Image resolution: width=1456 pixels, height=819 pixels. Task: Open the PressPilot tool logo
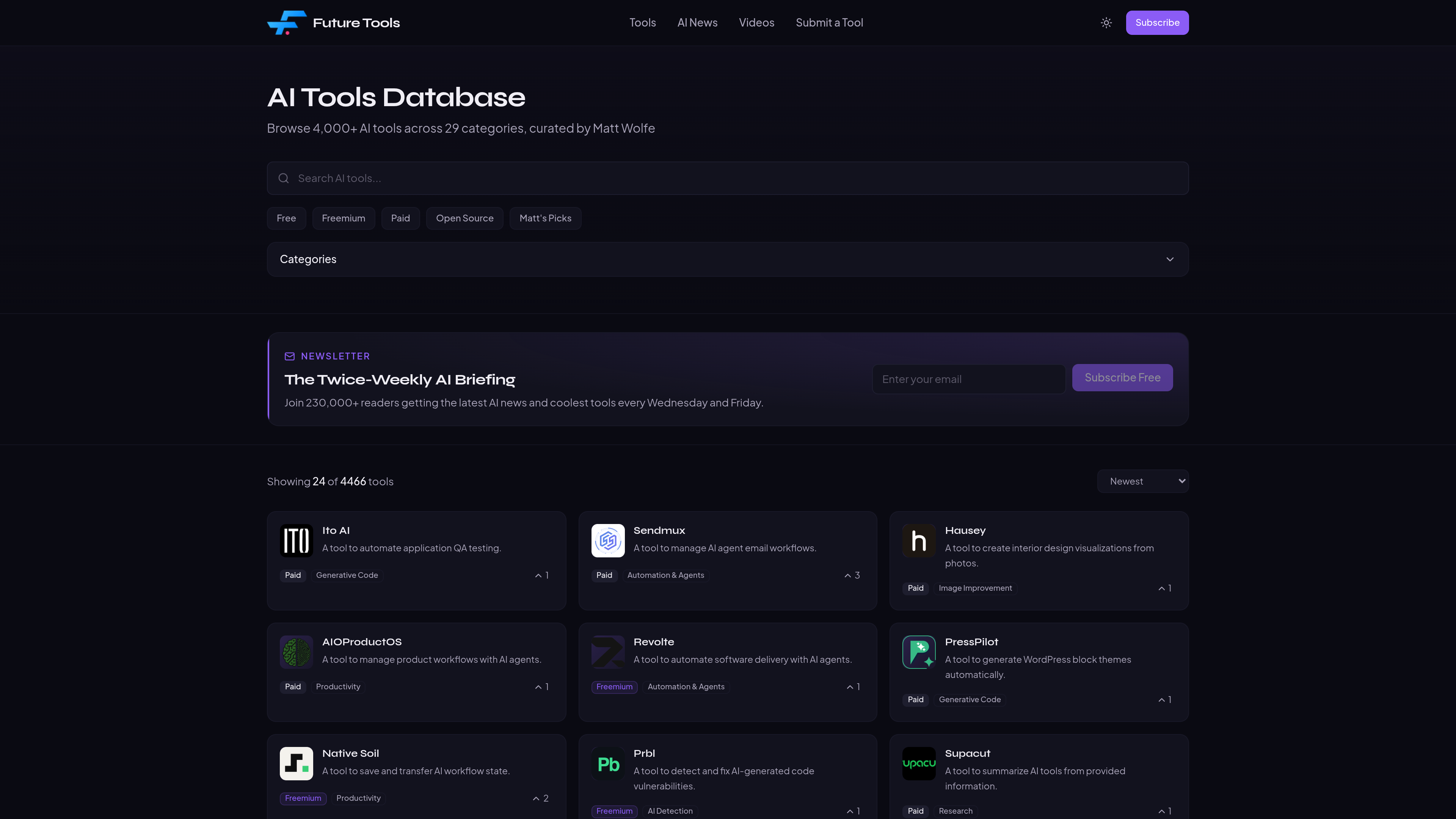pyautogui.click(x=919, y=652)
